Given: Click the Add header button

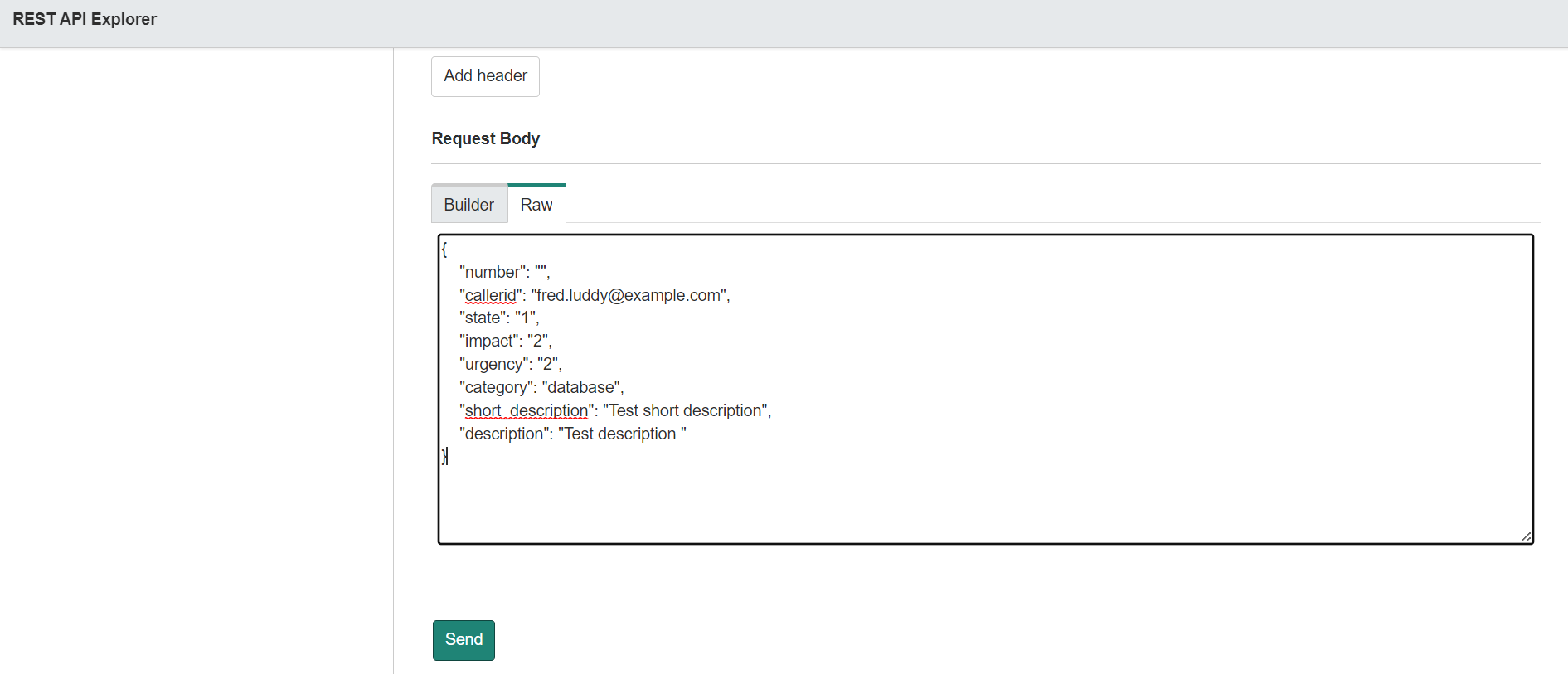Looking at the screenshot, I should click(485, 76).
